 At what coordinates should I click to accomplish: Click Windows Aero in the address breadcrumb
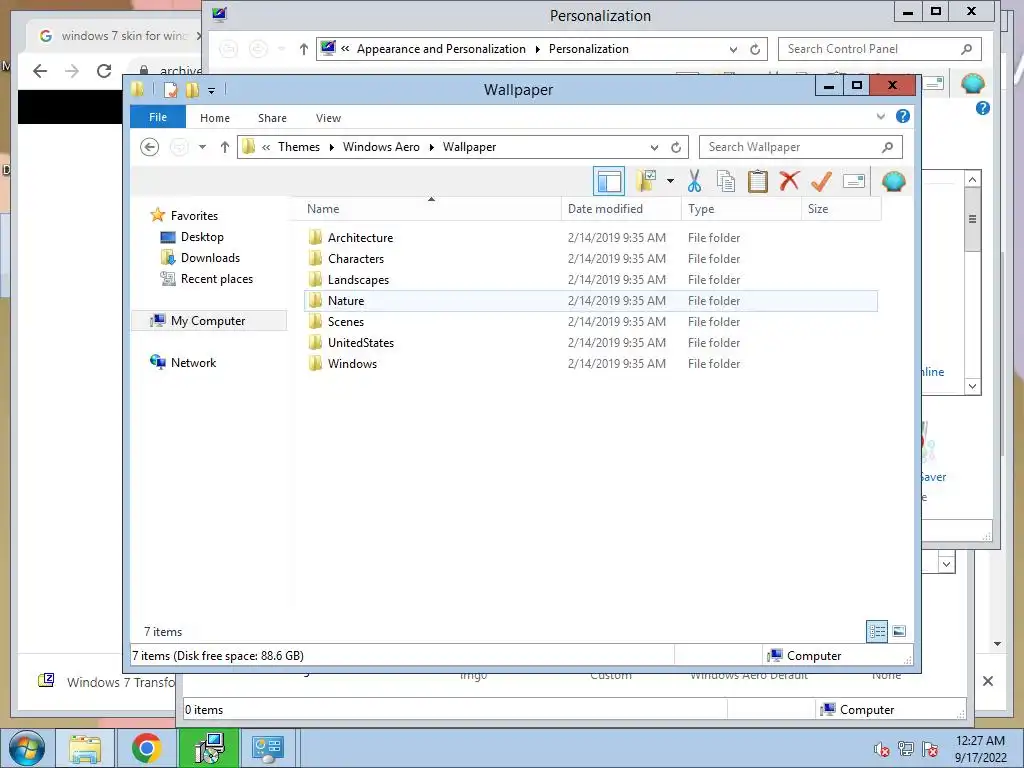pyautogui.click(x=381, y=147)
